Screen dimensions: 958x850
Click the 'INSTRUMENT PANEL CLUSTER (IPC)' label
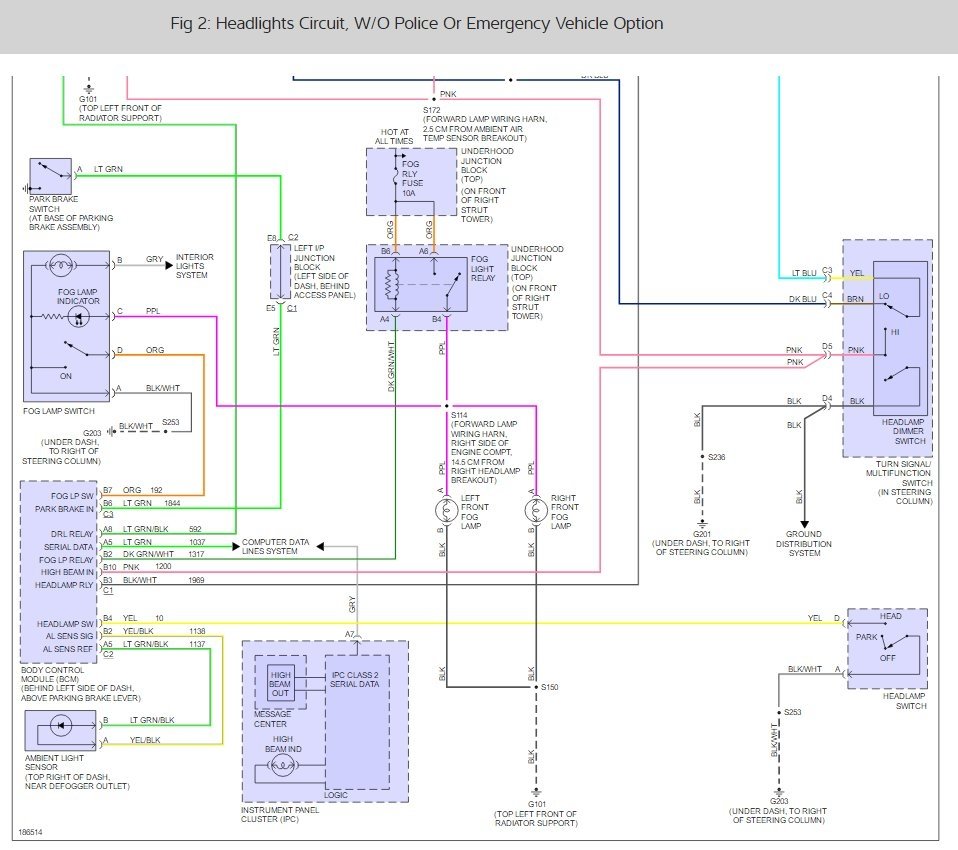pos(280,815)
